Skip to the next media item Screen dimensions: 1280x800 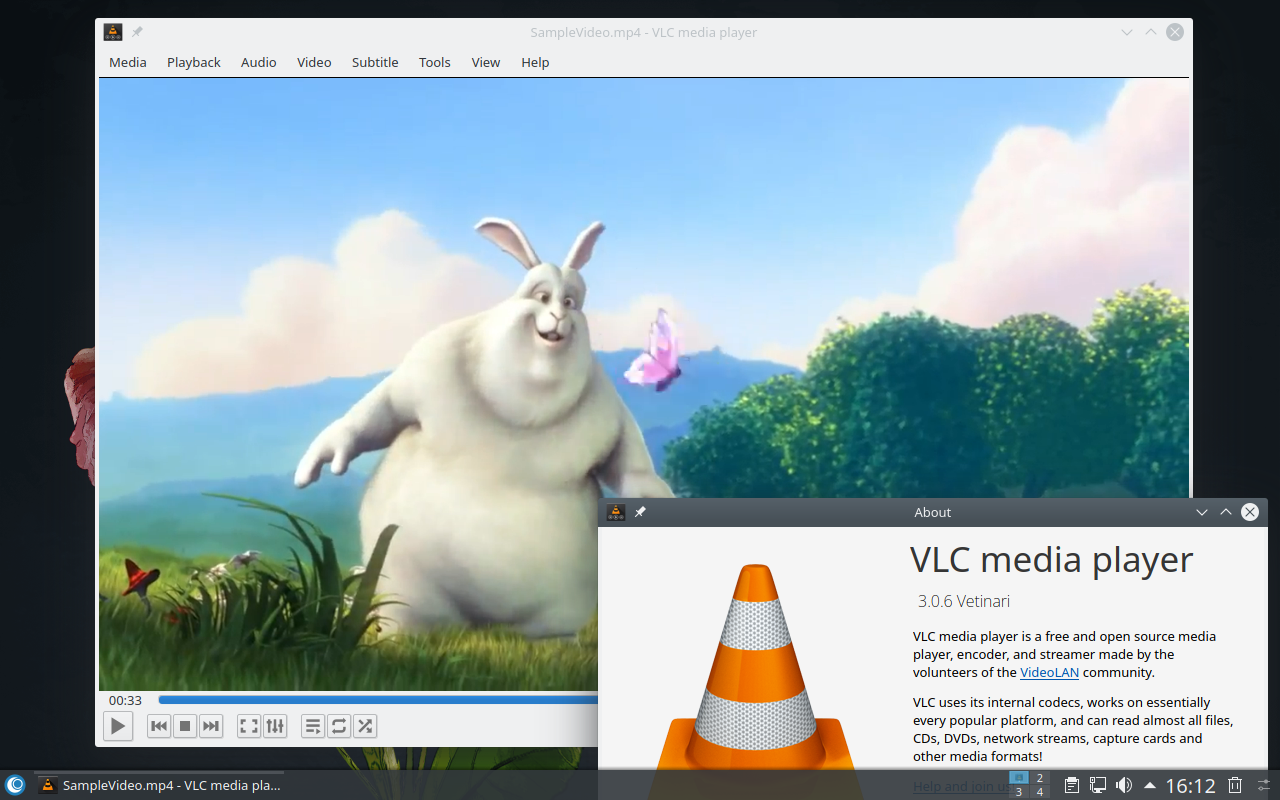[211, 726]
